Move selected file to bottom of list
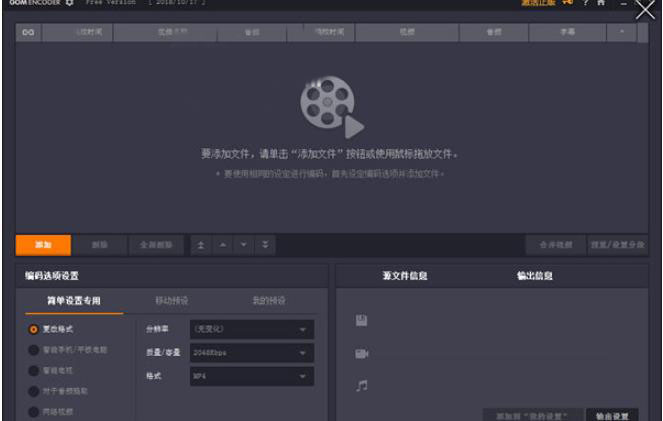Screen dimensions: 663x421 click(265, 245)
